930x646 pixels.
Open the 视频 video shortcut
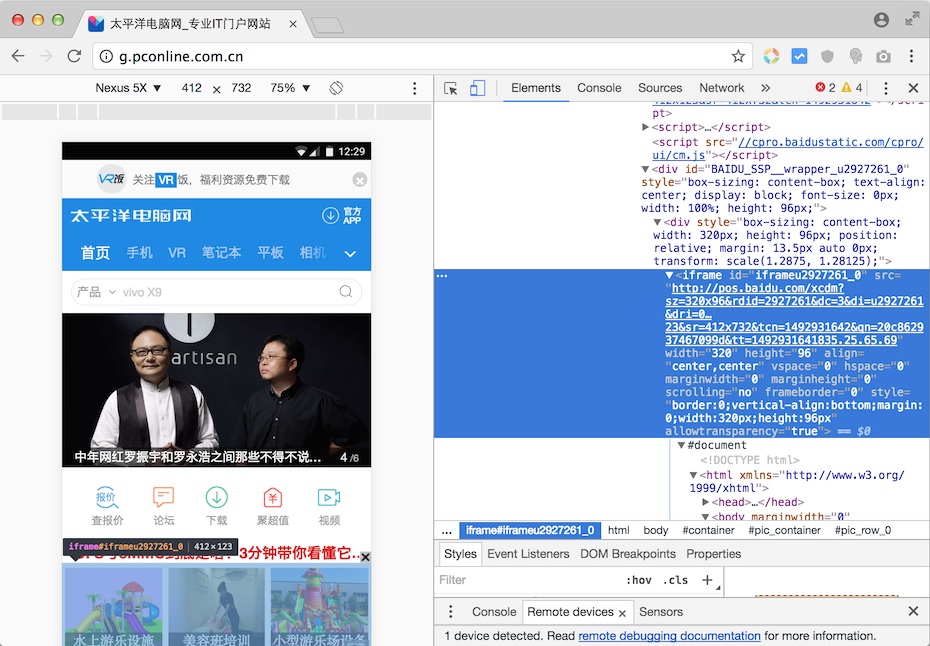pos(329,506)
